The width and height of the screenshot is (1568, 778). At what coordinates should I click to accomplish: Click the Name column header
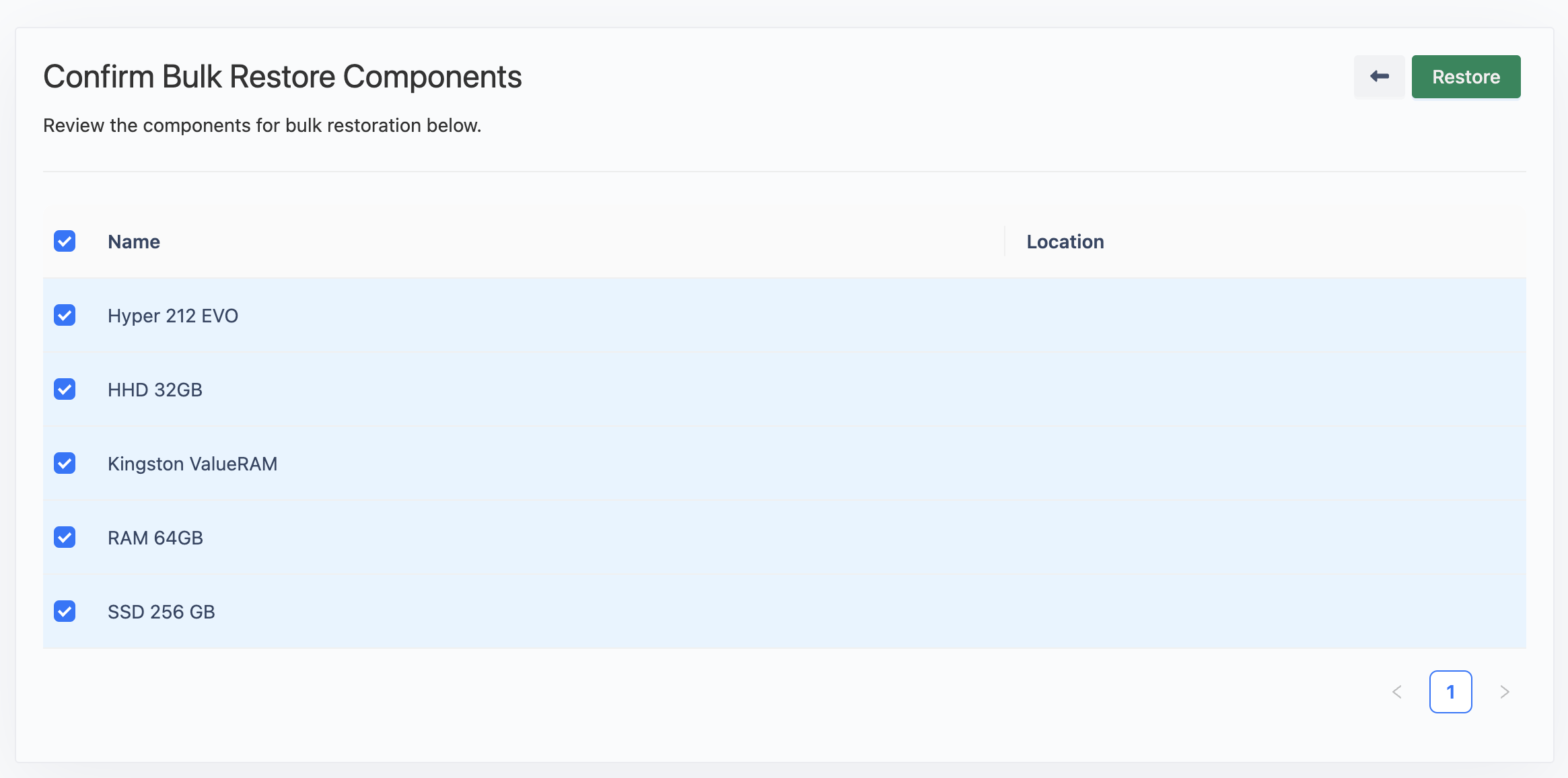[134, 242]
